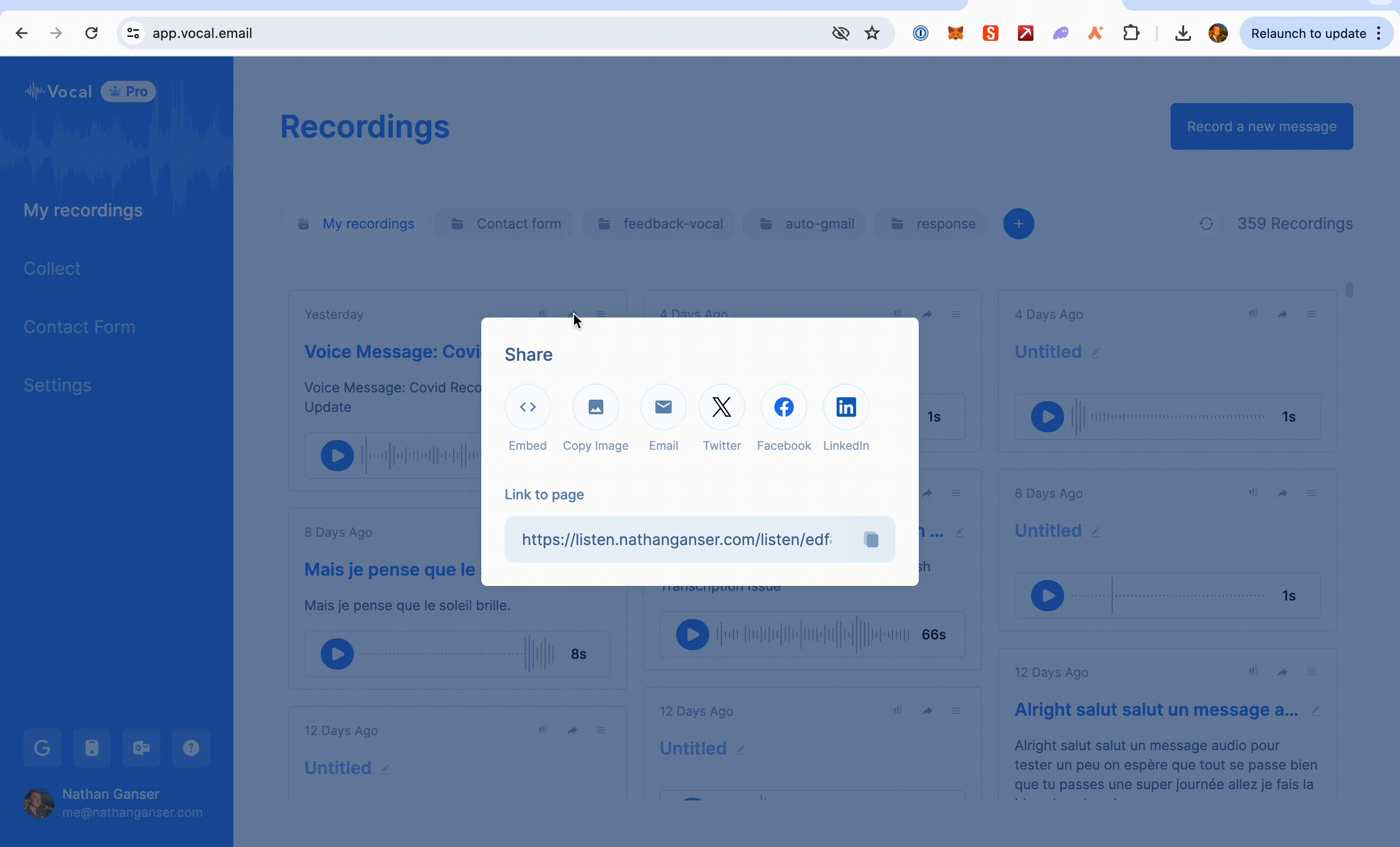Open My recordings in sidebar
Viewport: 1400px width, 847px height.
click(83, 211)
